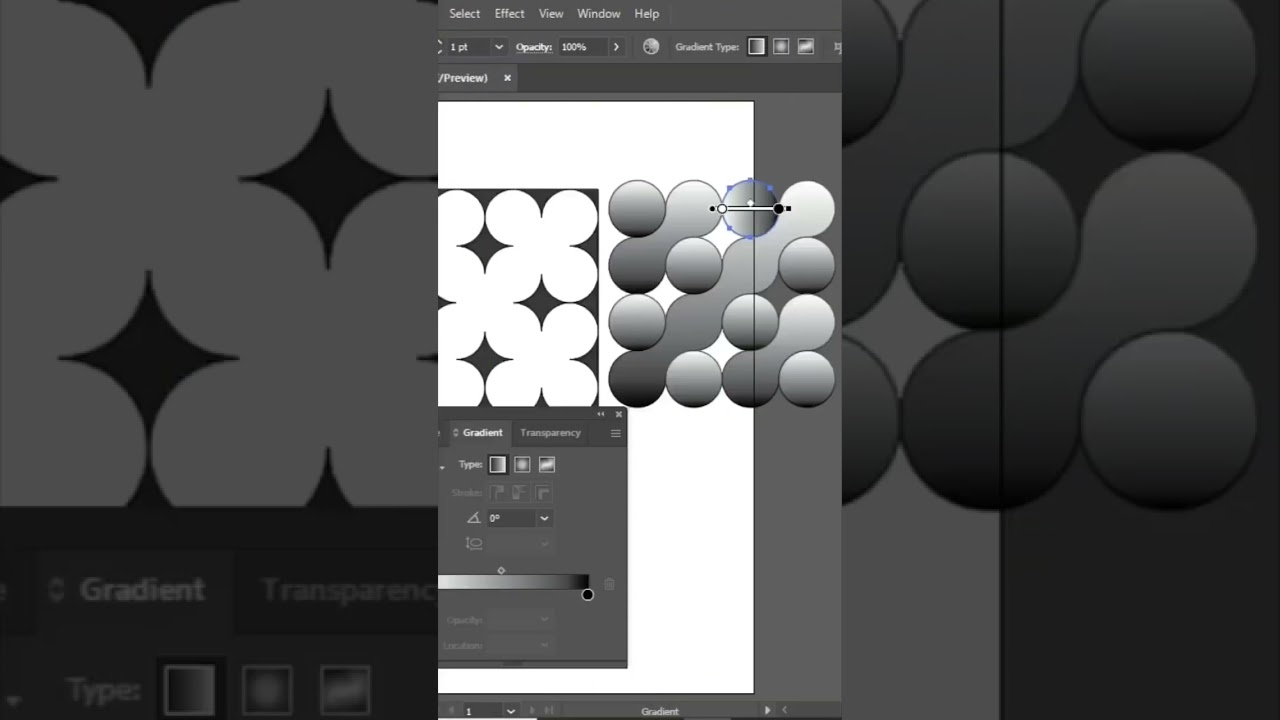This screenshot has height=720, width=1280.
Task: Click the 0° angle input field
Action: point(512,518)
